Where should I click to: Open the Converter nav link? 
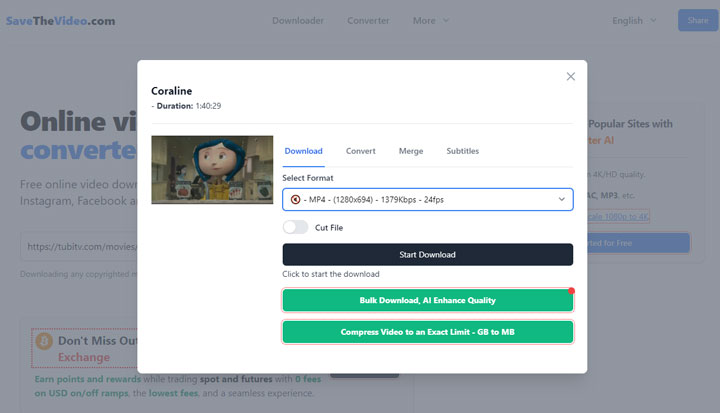pyautogui.click(x=368, y=21)
